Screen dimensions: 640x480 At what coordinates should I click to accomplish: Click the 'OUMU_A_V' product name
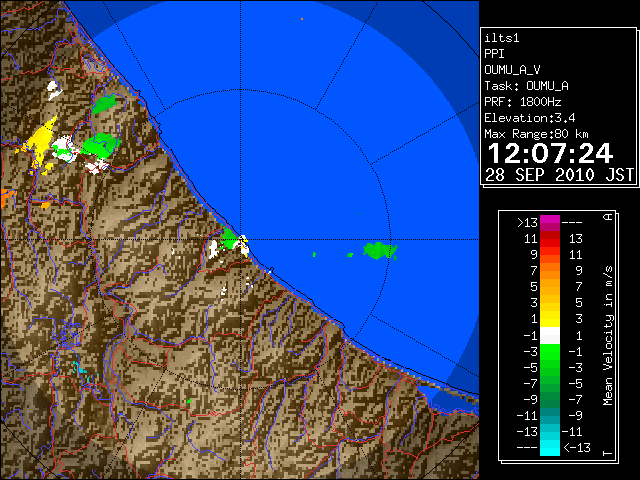[512, 70]
